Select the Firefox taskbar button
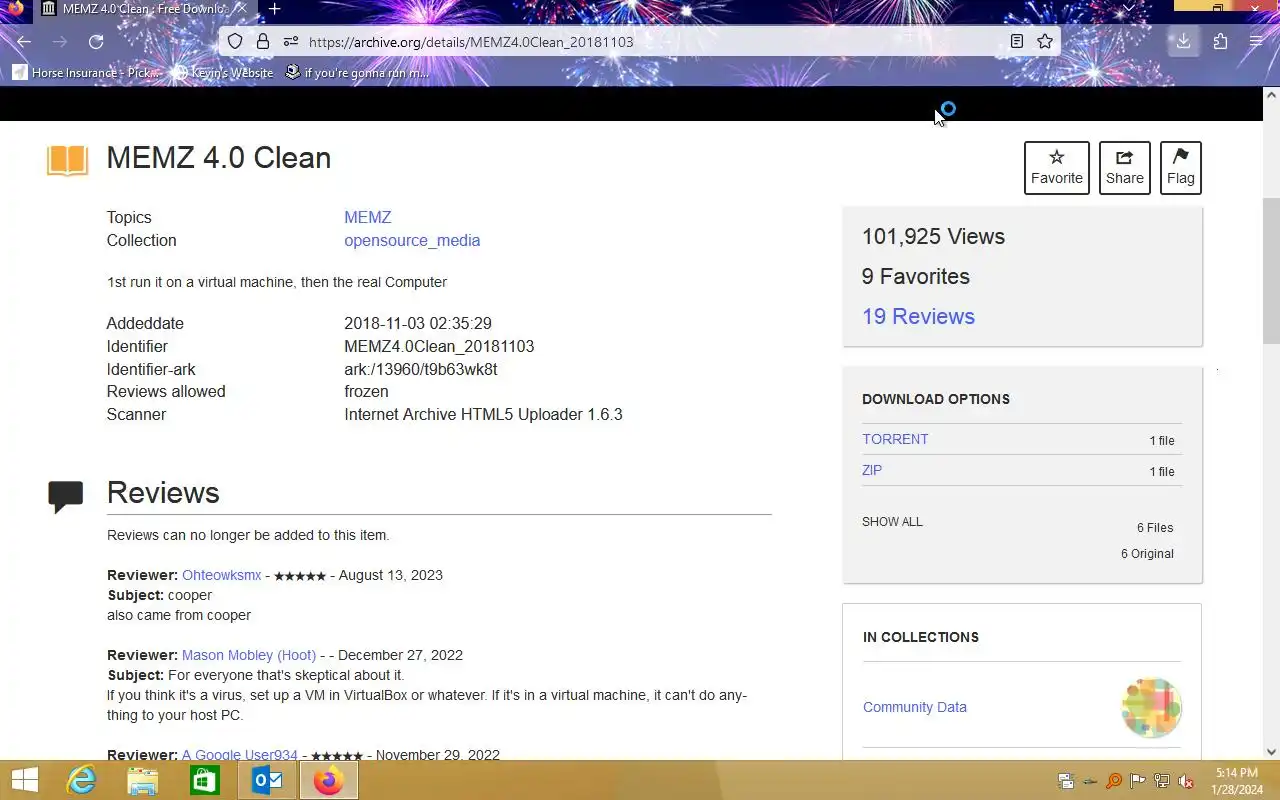 tap(329, 780)
